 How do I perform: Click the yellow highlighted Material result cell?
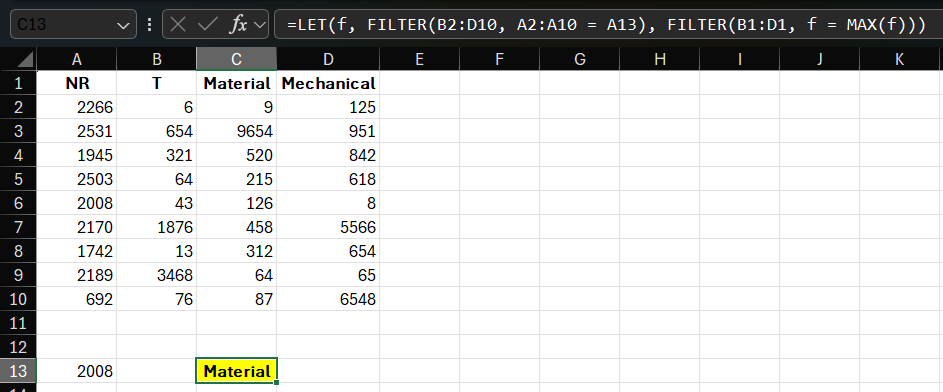coord(236,372)
